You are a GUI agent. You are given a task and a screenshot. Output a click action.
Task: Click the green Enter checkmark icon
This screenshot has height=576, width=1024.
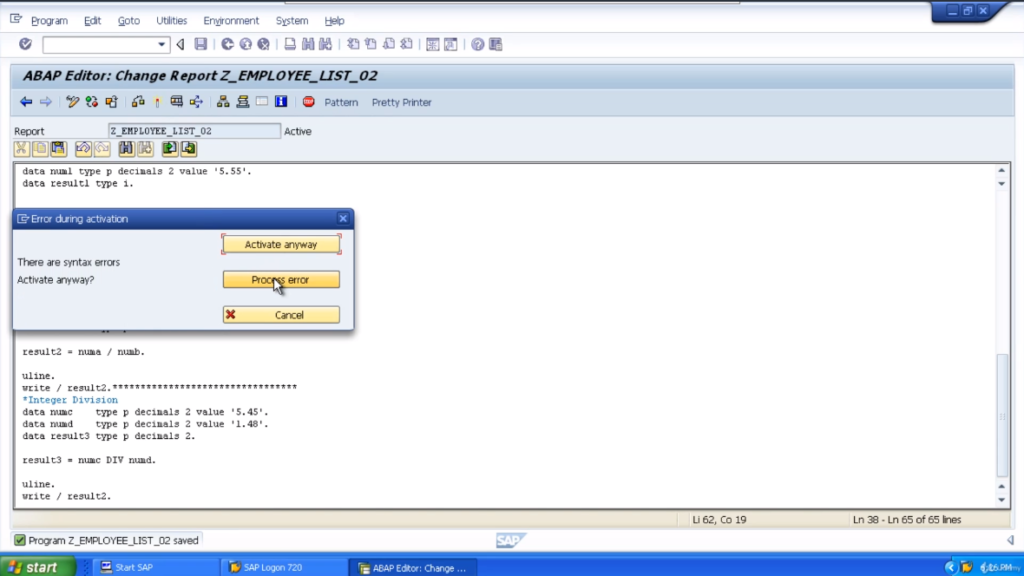25,44
